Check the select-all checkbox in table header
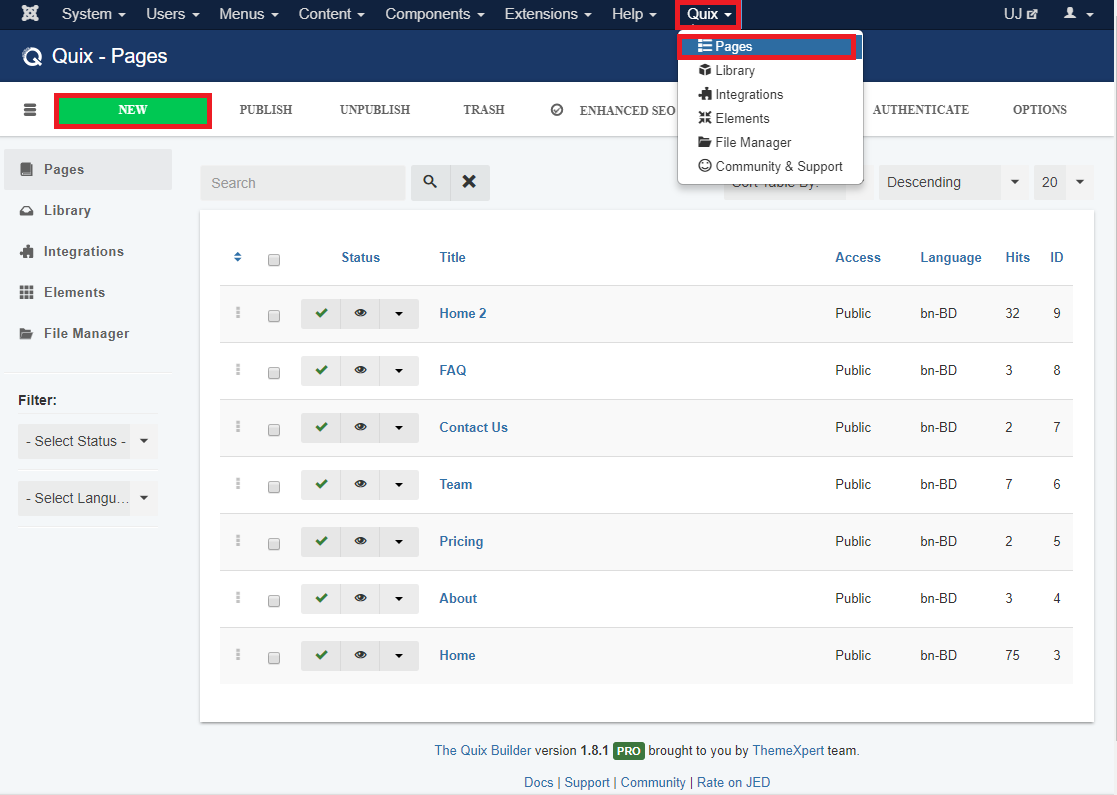This screenshot has width=1117, height=795. (274, 259)
